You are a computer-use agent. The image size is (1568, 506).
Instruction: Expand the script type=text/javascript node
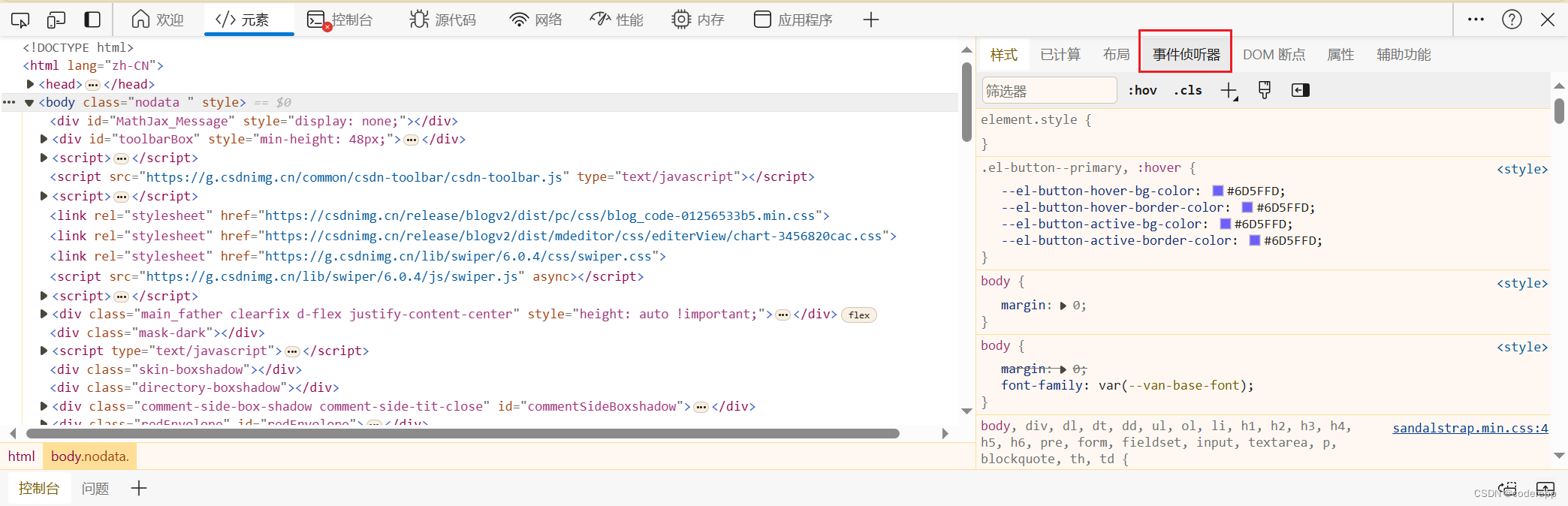[44, 351]
